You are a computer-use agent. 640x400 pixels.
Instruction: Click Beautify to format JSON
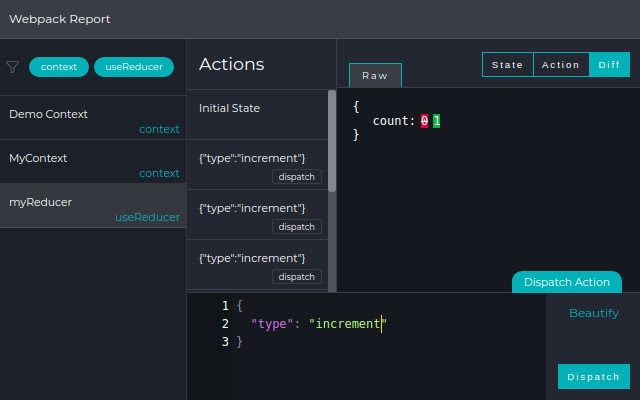593,313
